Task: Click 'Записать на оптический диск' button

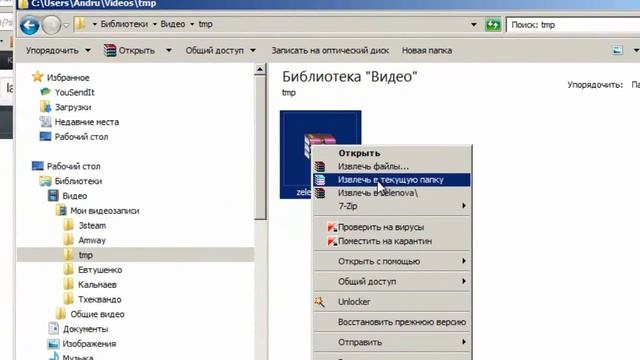Action: [x=330, y=51]
